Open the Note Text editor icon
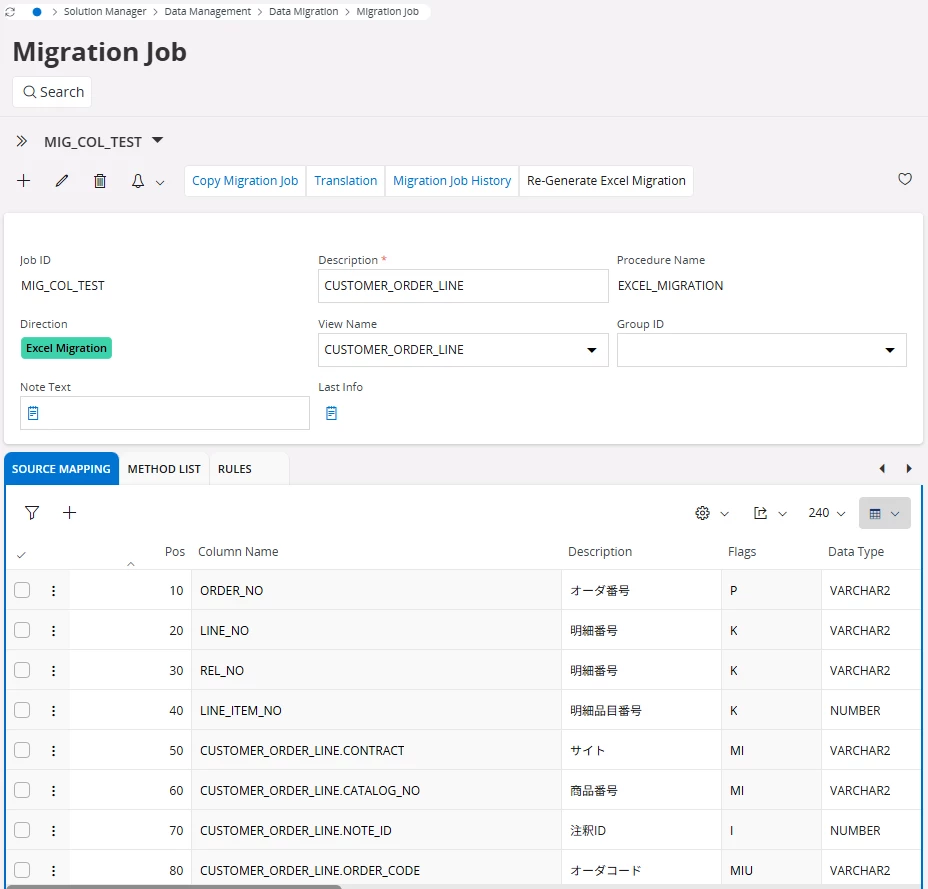Viewport: 928px width, 889px height. pos(33,413)
